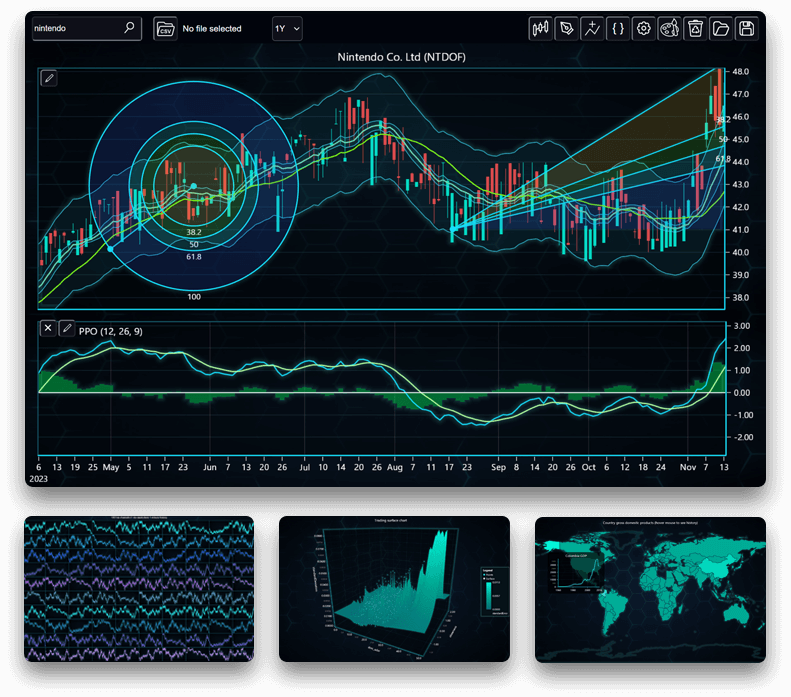Click the 'No file selected' label
Screen dimensions: 791x697
[212, 29]
